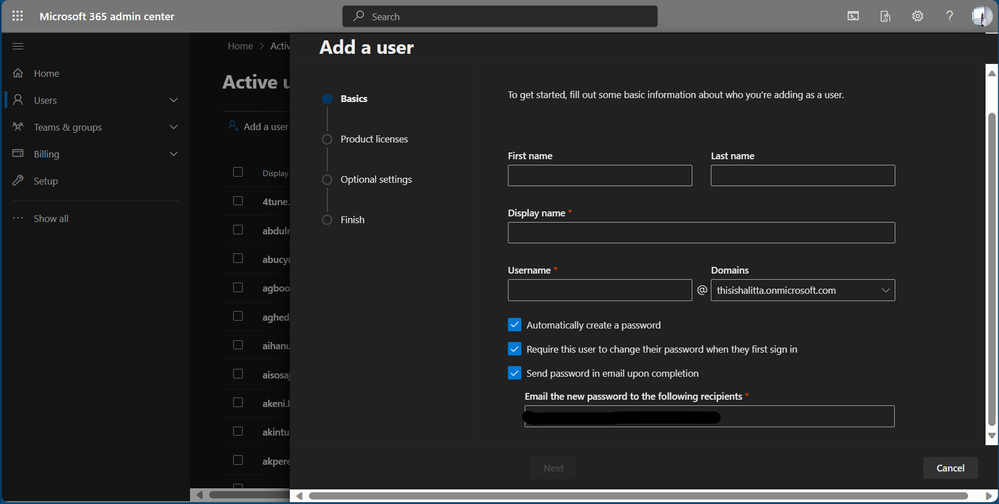Click the Home breadcrumb link
Screen dimensions: 999x504
[x=240, y=46]
